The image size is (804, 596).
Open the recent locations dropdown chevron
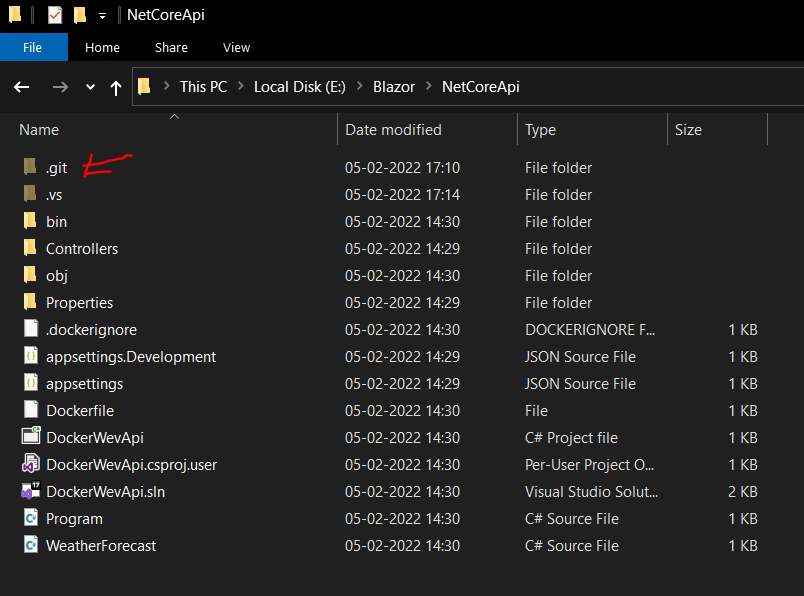[90, 87]
